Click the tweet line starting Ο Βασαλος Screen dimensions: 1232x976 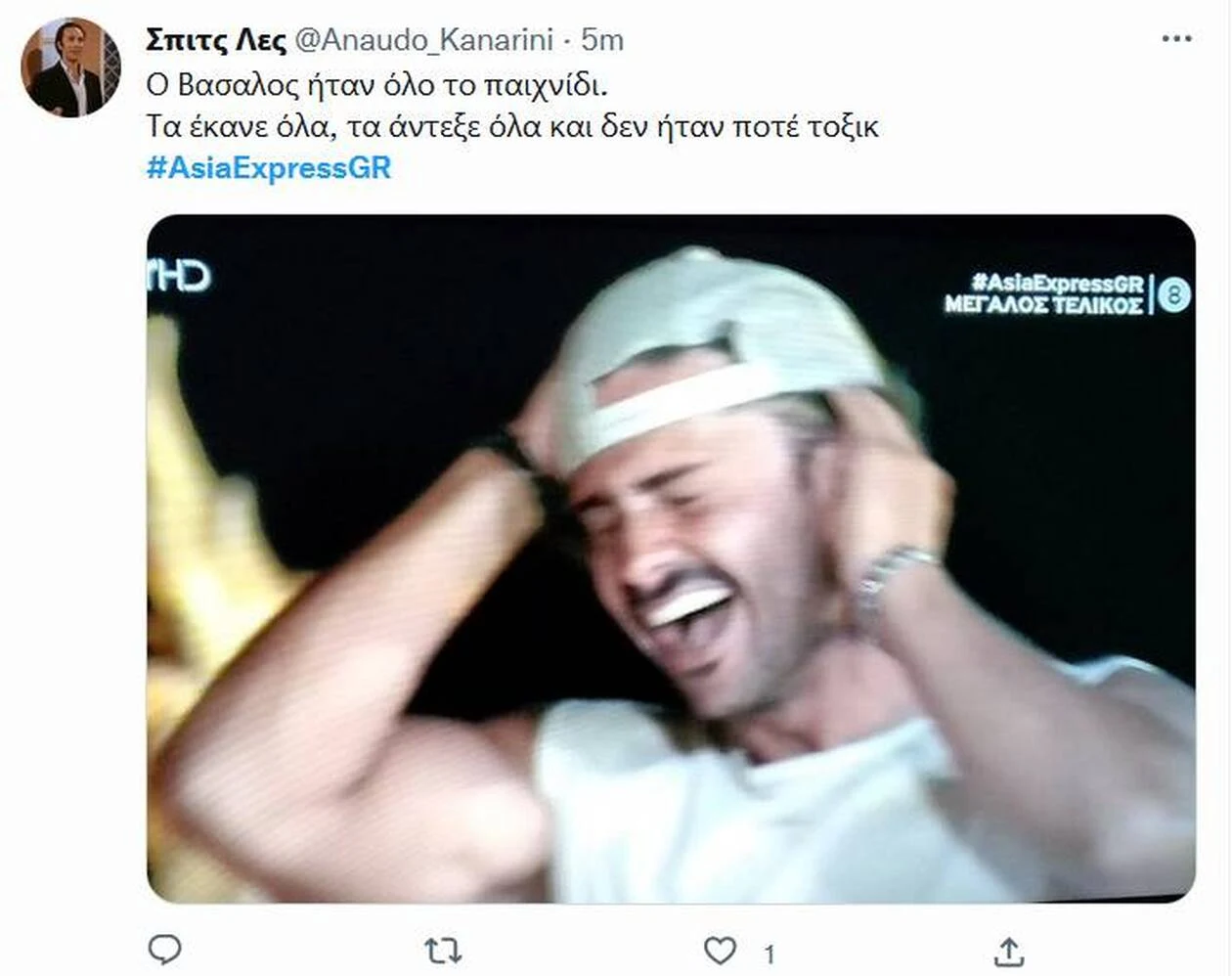(x=376, y=85)
